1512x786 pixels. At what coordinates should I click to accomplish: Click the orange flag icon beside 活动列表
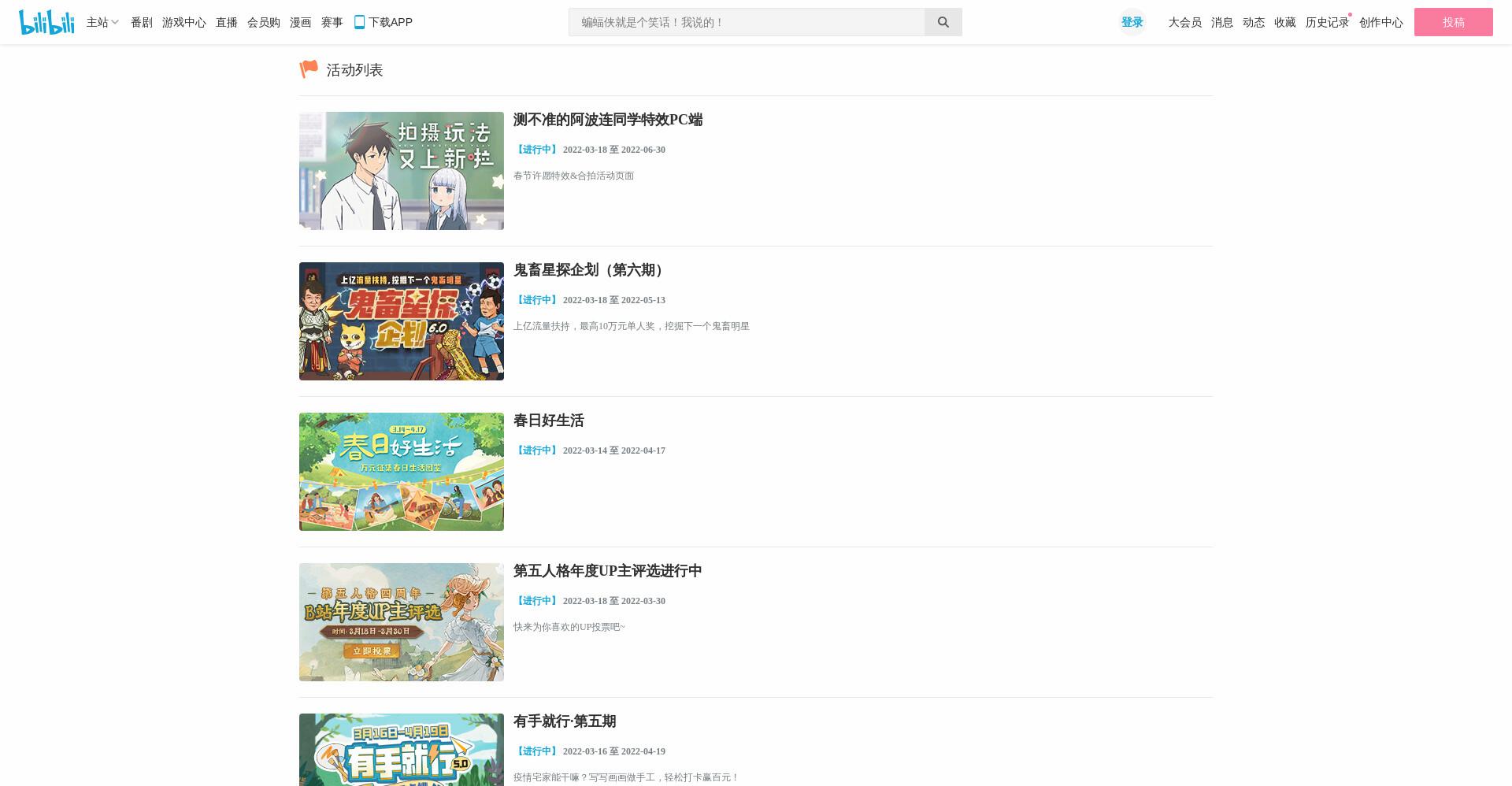point(309,69)
